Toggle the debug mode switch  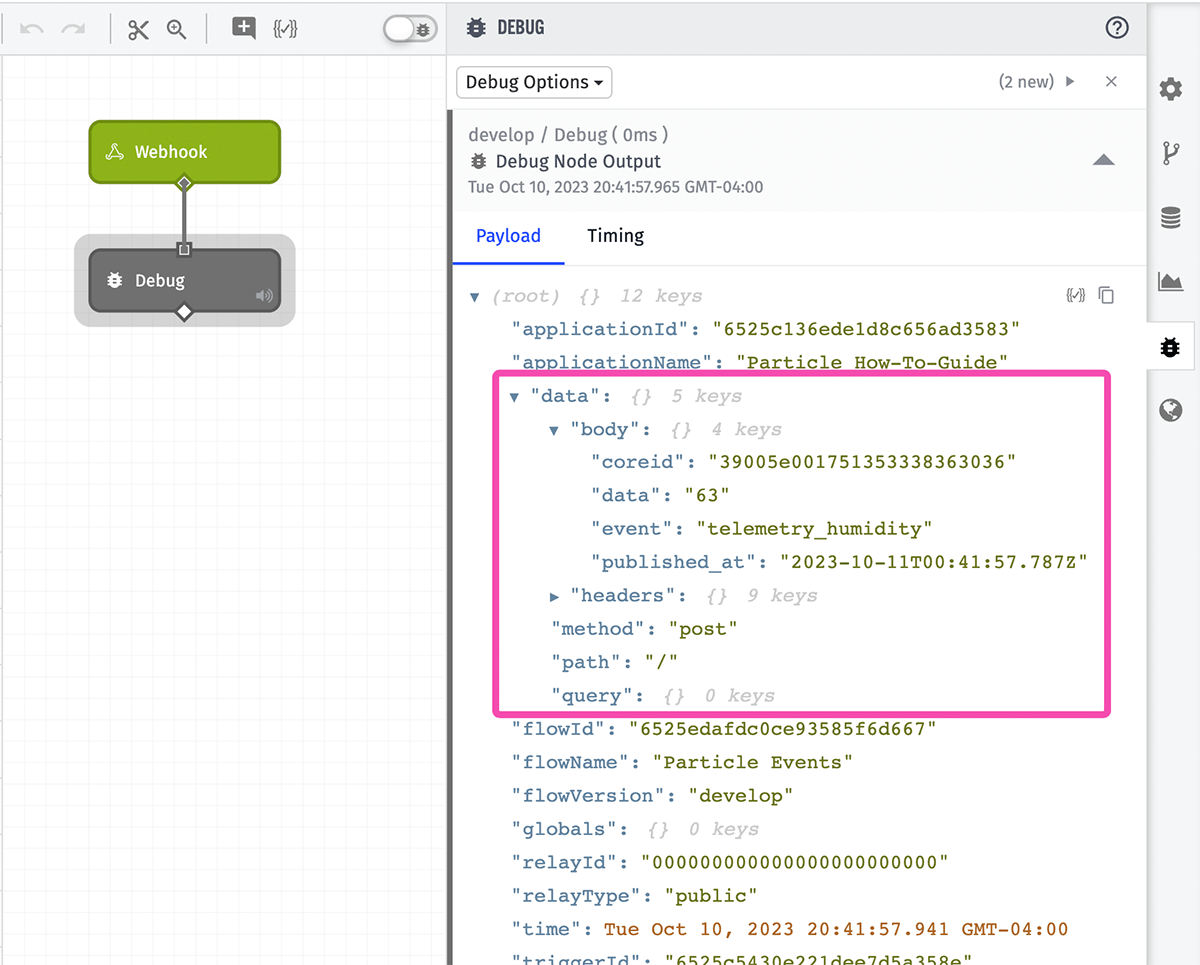pyautogui.click(x=410, y=29)
